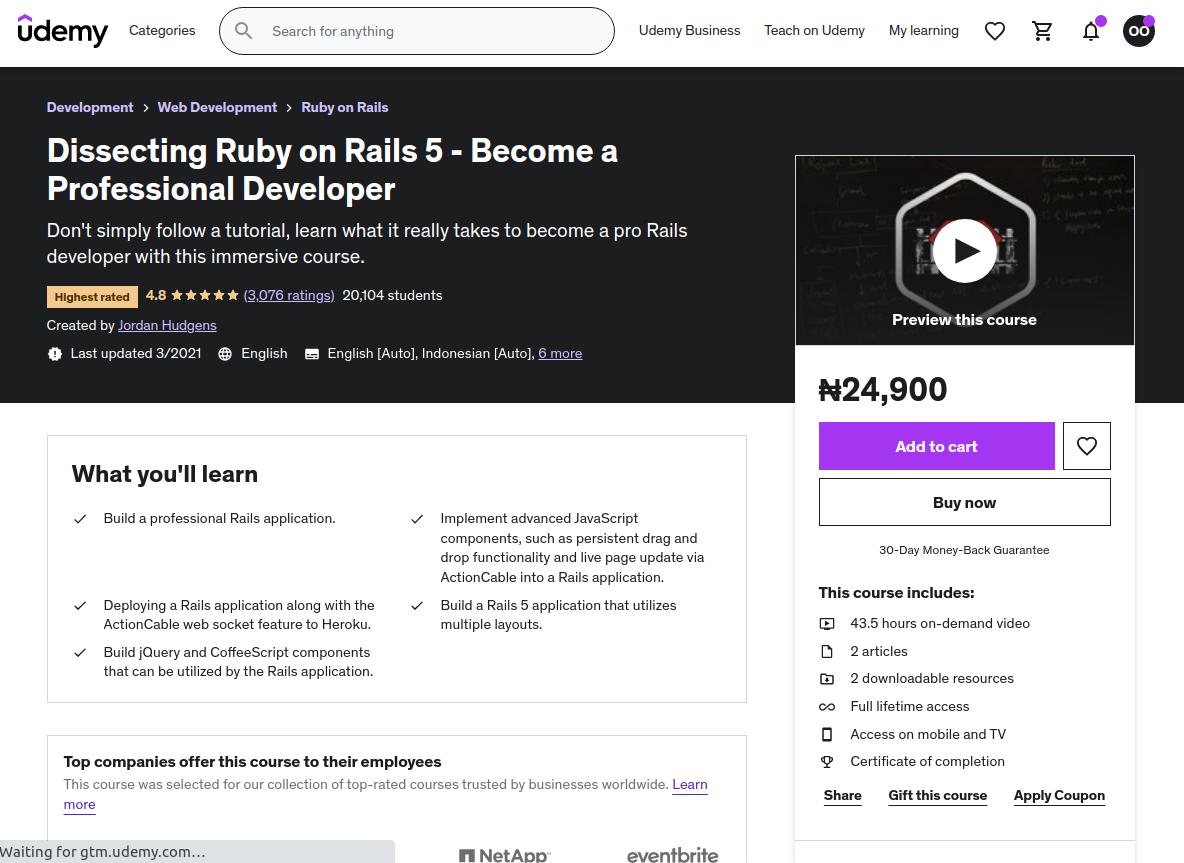Viewport: 1184px width, 863px height.
Task: Add course to wishlist heart button
Action: (1087, 446)
